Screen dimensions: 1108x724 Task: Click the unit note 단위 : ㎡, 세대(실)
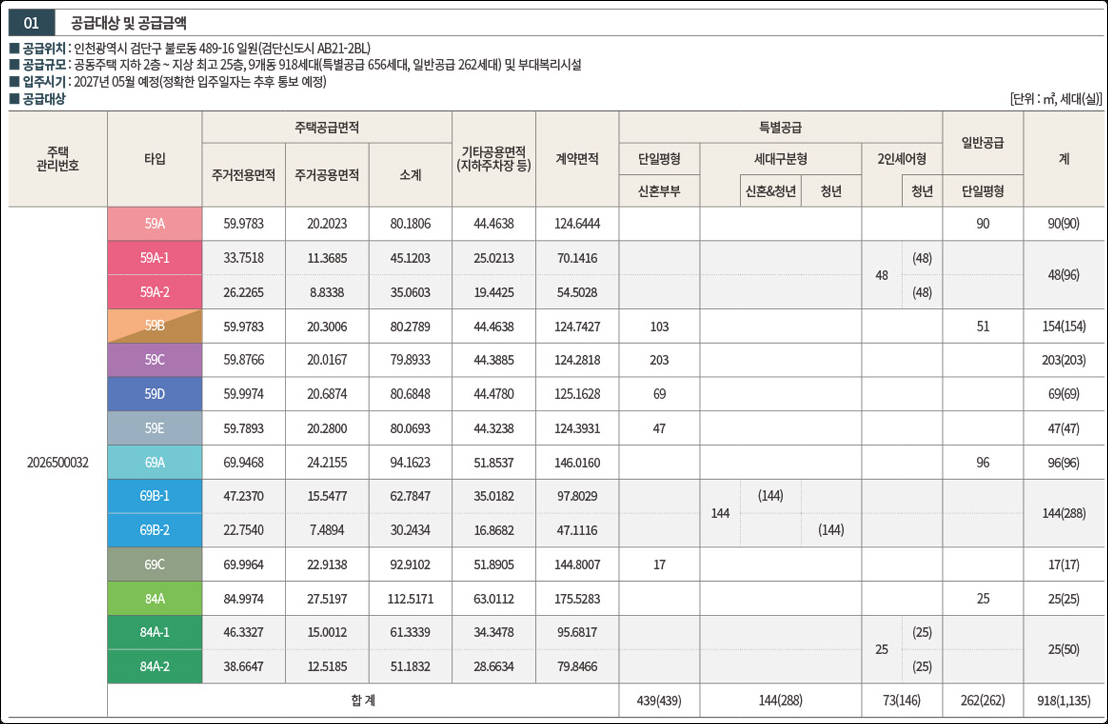coord(1056,99)
